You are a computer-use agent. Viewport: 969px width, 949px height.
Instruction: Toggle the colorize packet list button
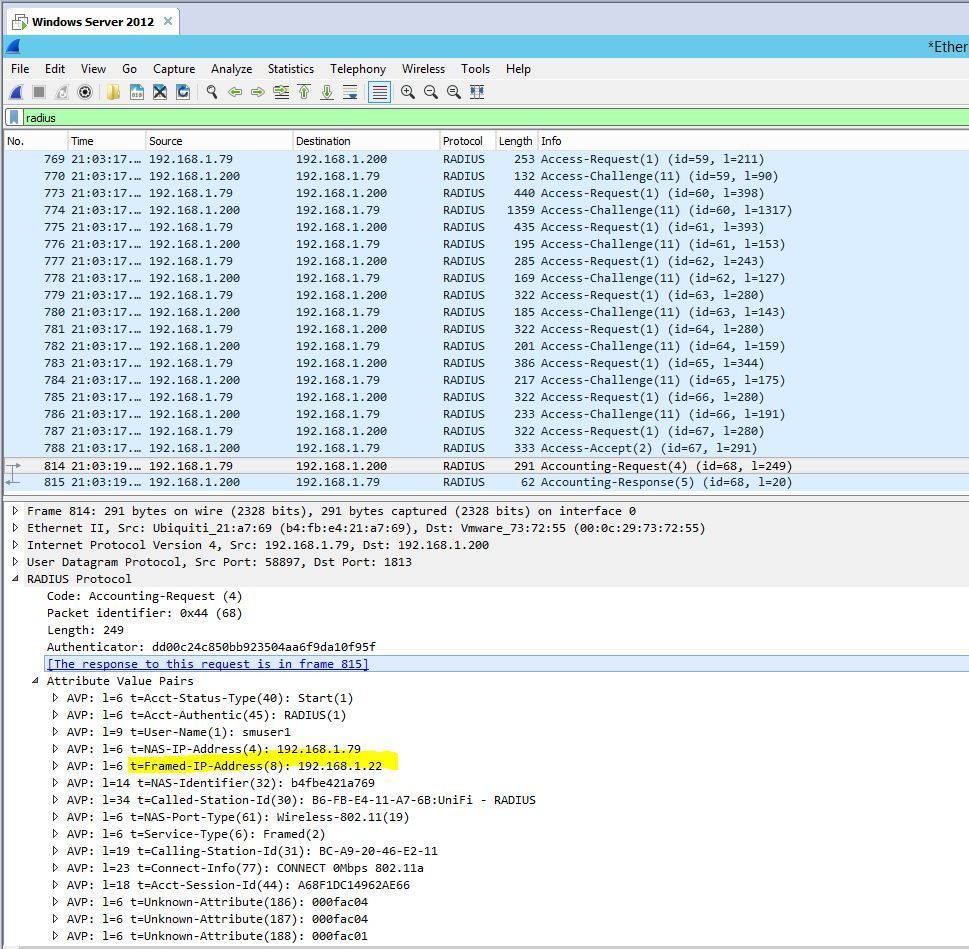point(379,92)
